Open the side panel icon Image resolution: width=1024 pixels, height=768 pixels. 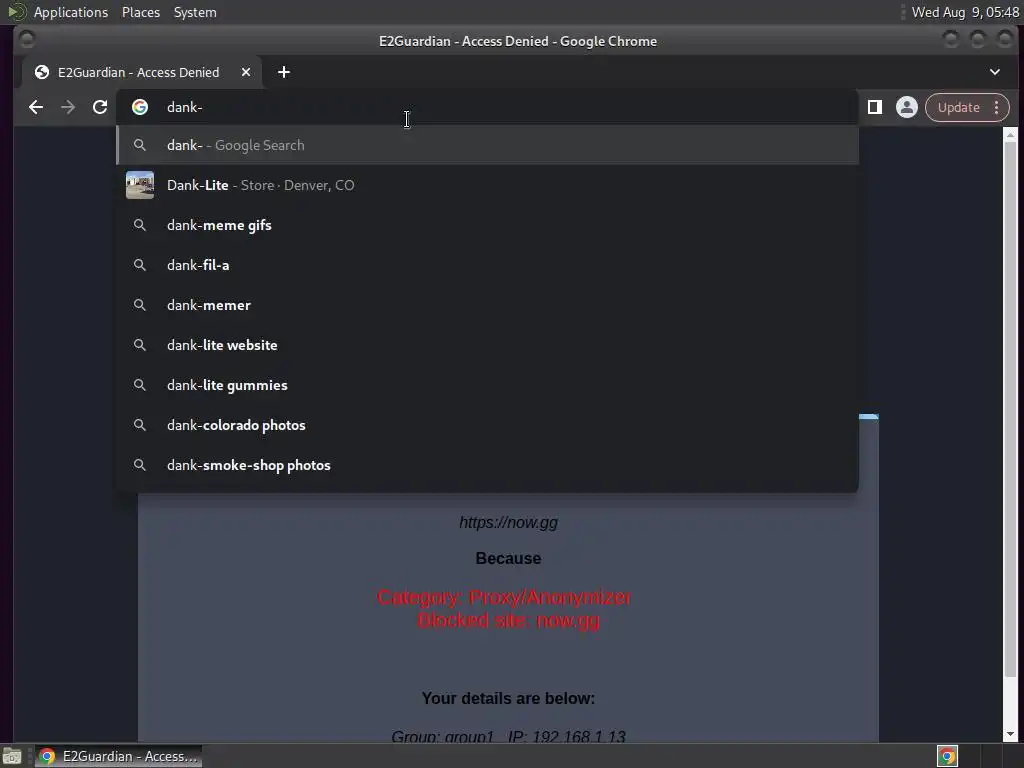874,107
